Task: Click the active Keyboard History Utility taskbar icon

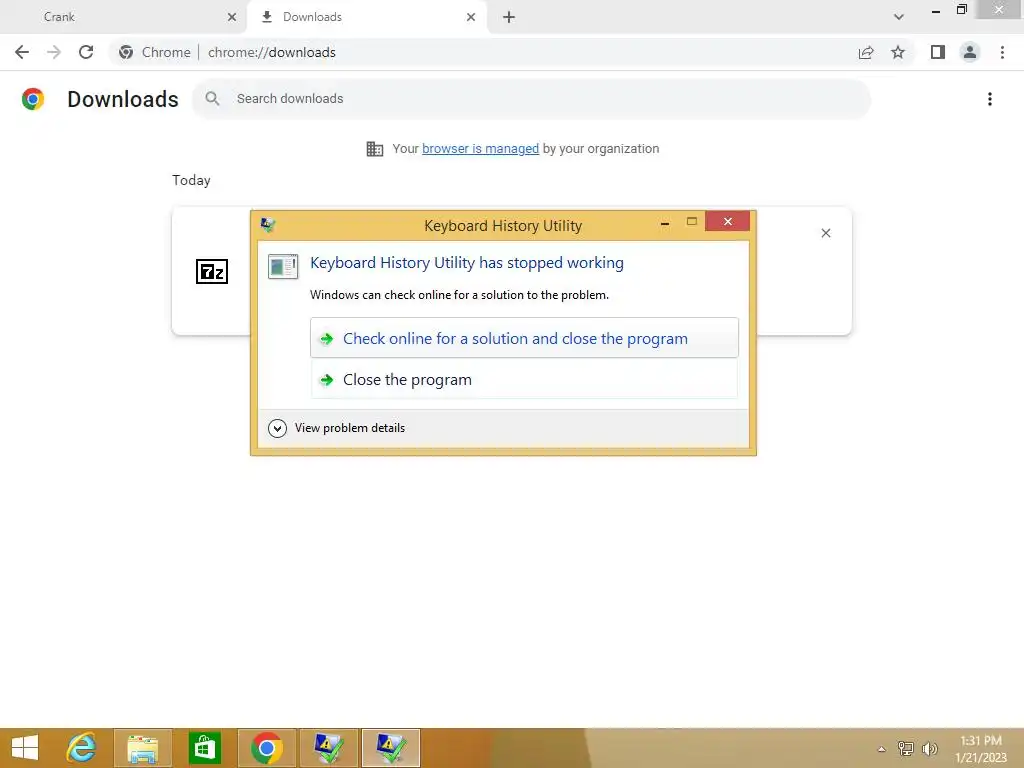Action: pyautogui.click(x=390, y=748)
